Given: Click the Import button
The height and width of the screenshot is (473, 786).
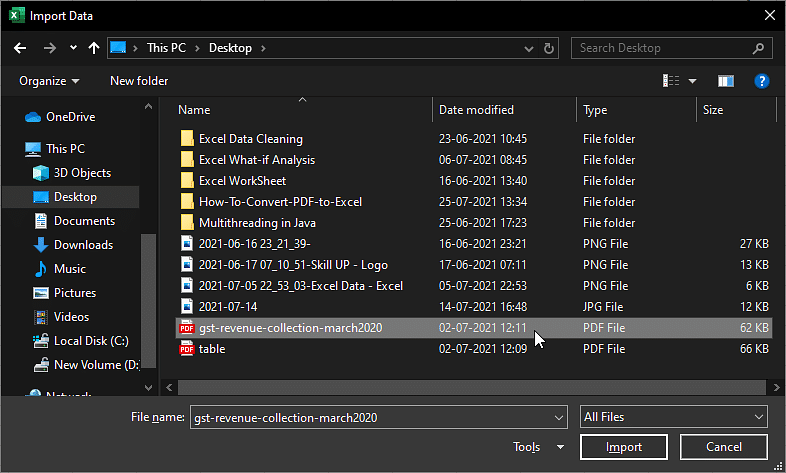Looking at the screenshot, I should pos(624,447).
